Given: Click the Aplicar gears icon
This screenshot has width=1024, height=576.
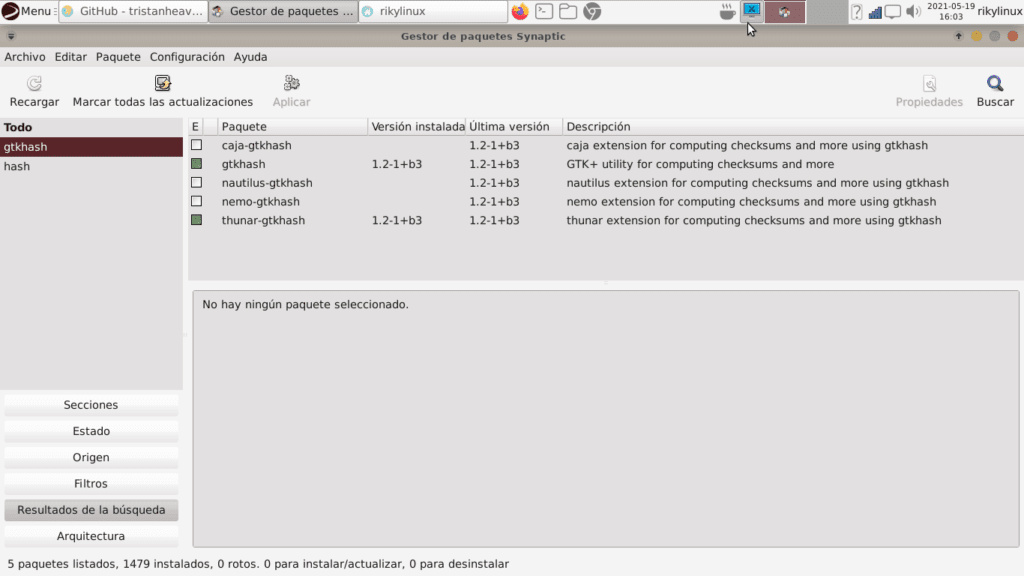Looking at the screenshot, I should [291, 83].
